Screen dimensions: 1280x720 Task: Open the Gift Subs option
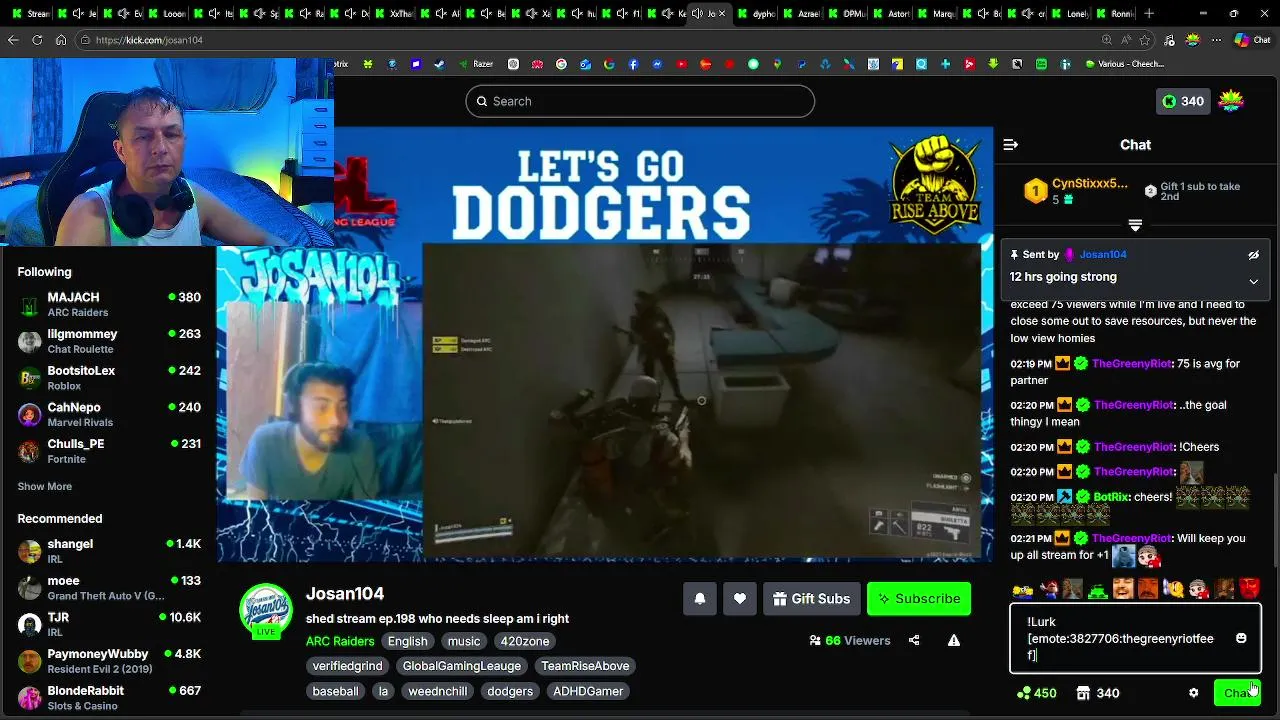[x=812, y=599]
